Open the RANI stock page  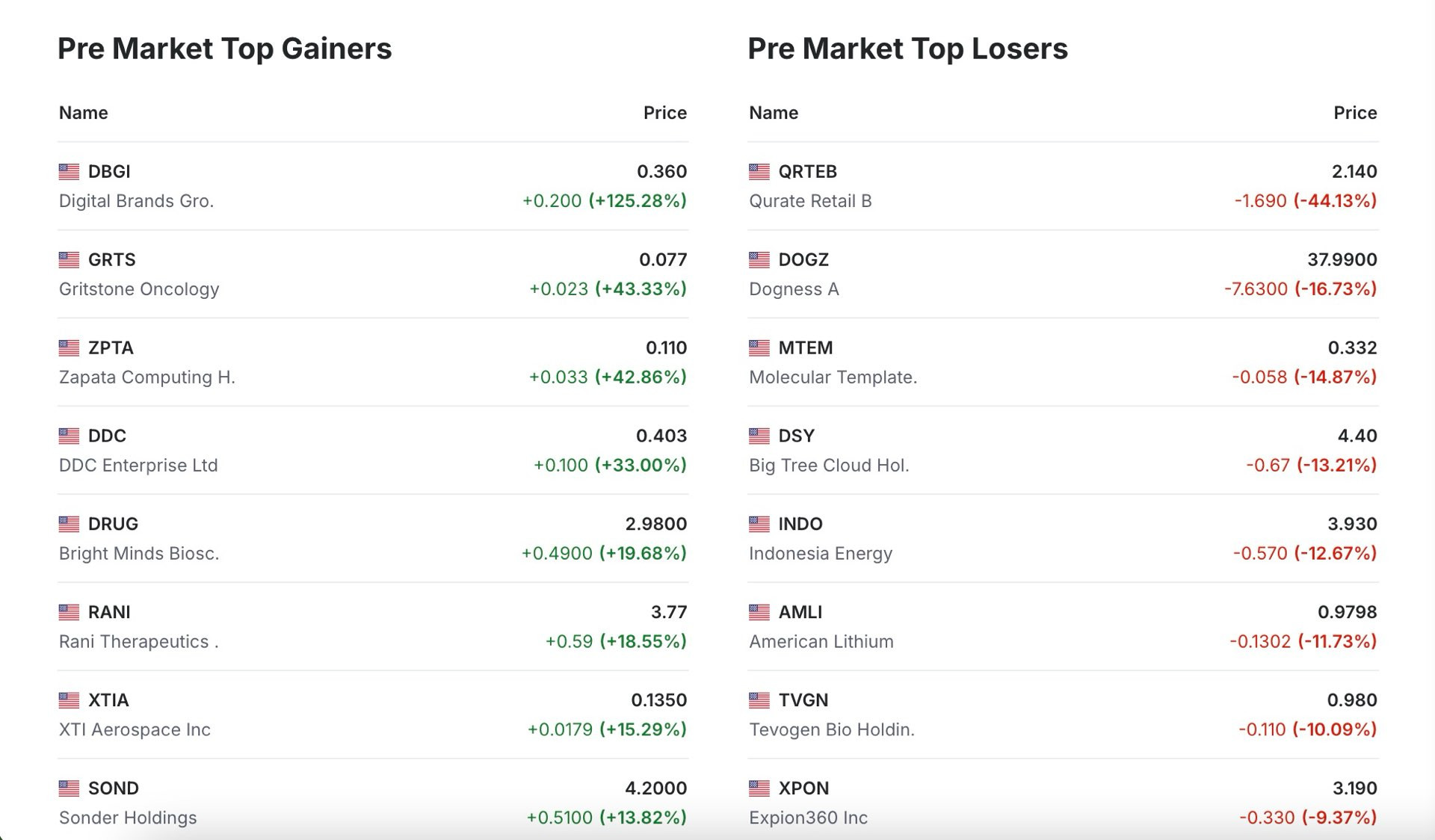pos(109,612)
